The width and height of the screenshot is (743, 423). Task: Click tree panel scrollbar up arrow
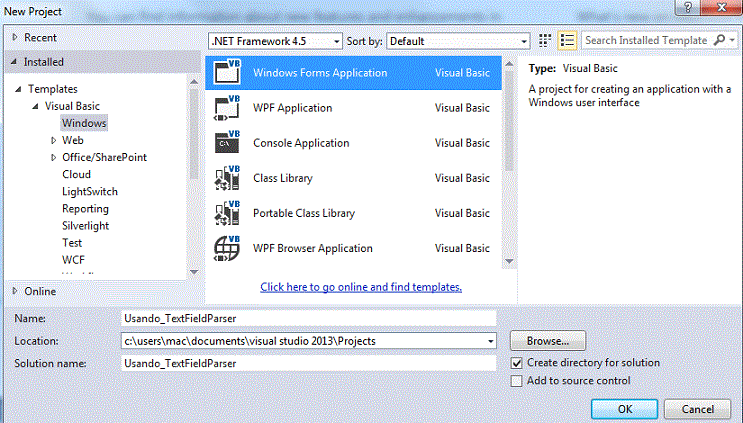point(194,82)
